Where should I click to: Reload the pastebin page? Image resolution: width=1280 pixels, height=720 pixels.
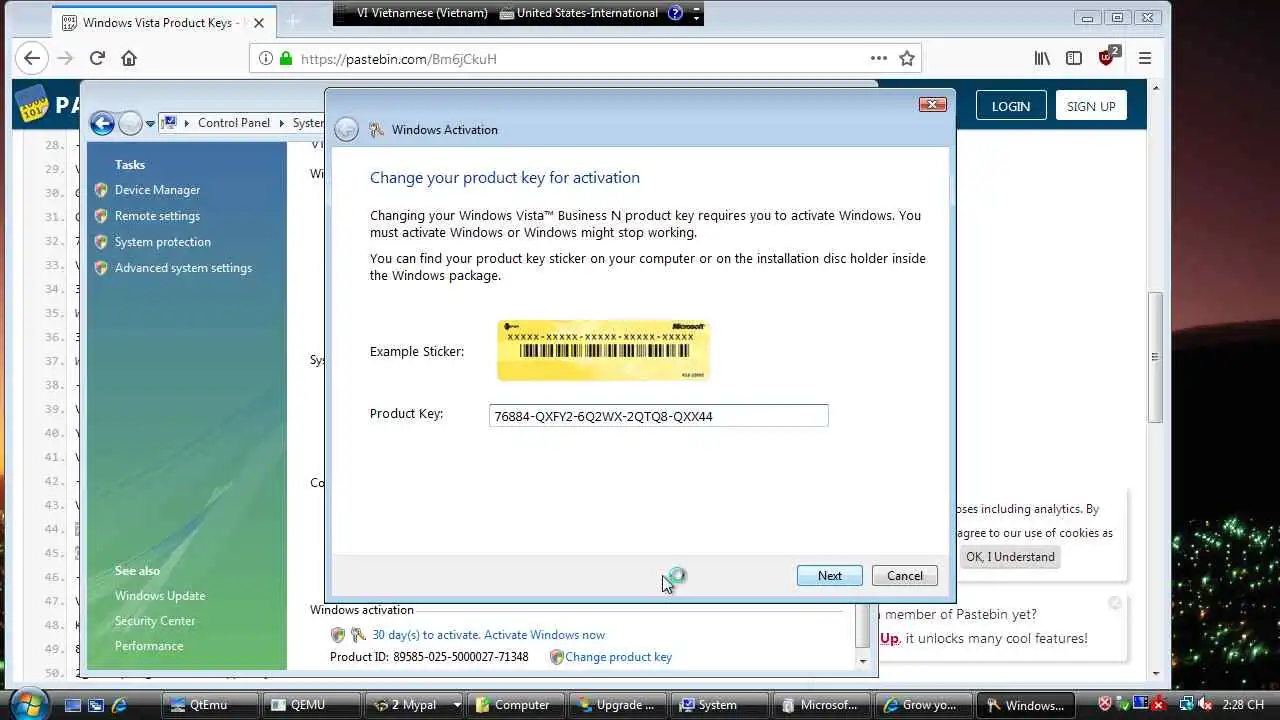pos(97,58)
